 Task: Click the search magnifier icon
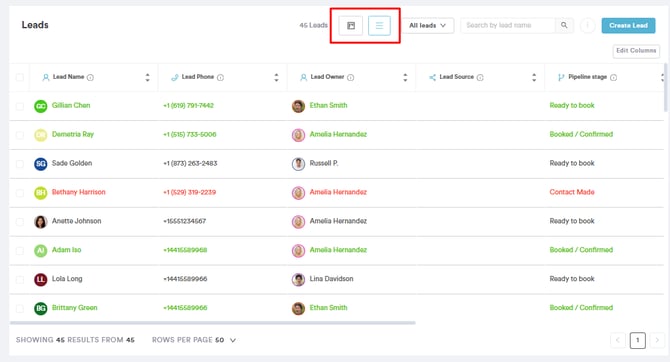pos(564,25)
